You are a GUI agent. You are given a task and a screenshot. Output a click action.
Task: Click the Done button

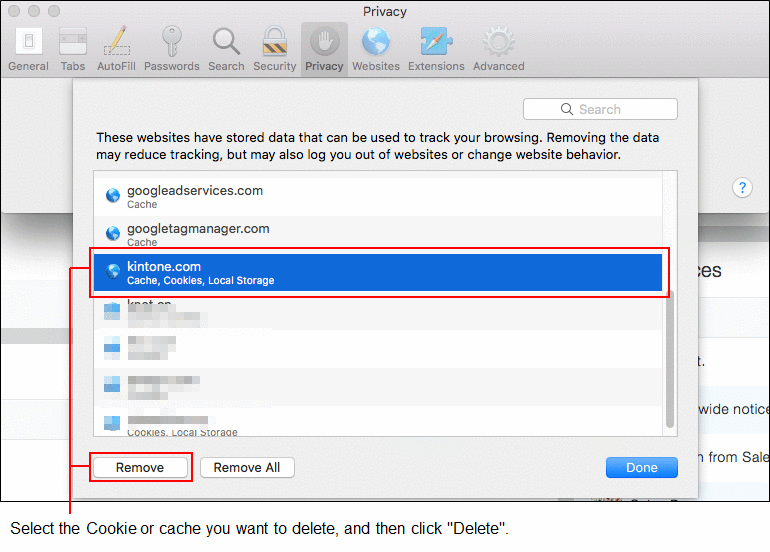point(641,468)
